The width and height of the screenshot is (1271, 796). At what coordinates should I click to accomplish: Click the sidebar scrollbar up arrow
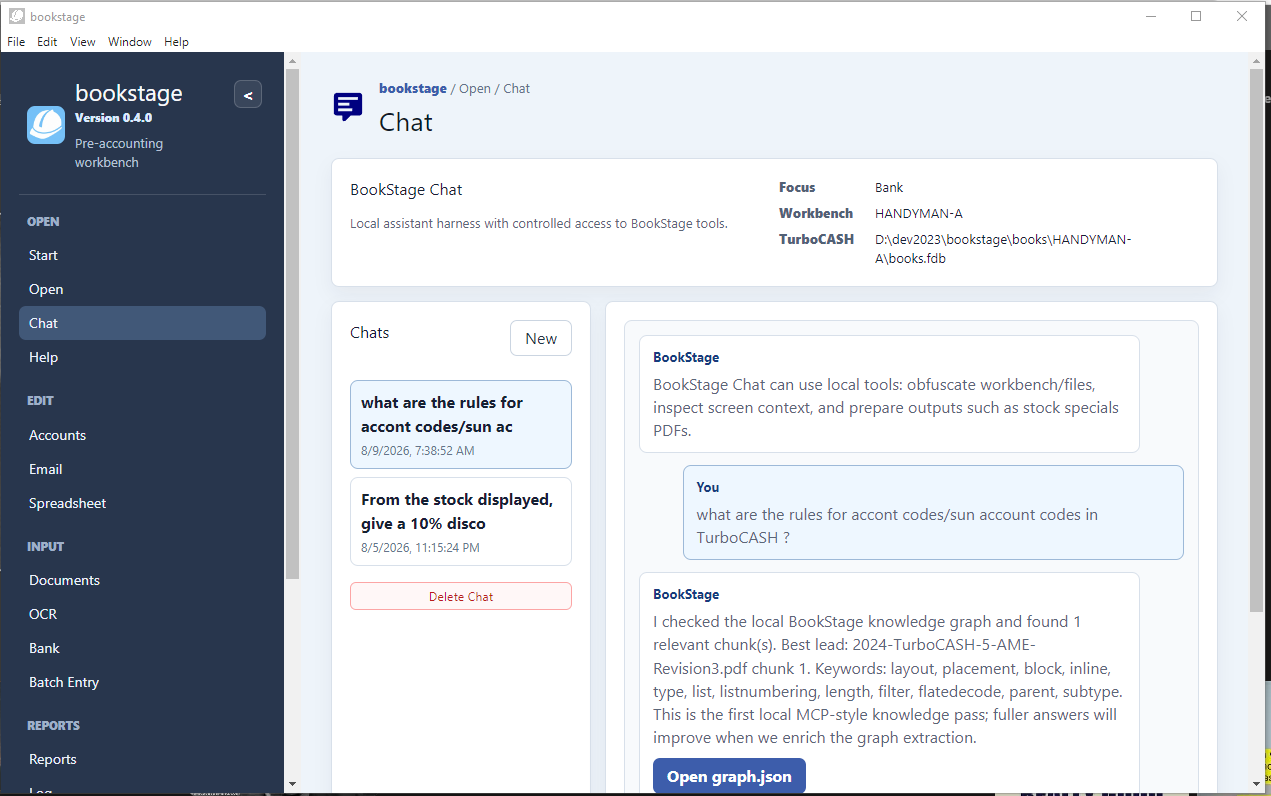tap(292, 60)
